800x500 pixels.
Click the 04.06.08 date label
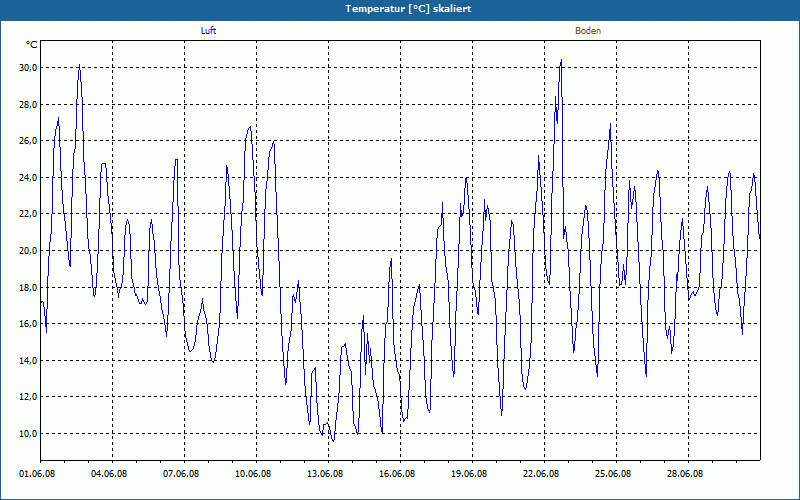coord(109,474)
